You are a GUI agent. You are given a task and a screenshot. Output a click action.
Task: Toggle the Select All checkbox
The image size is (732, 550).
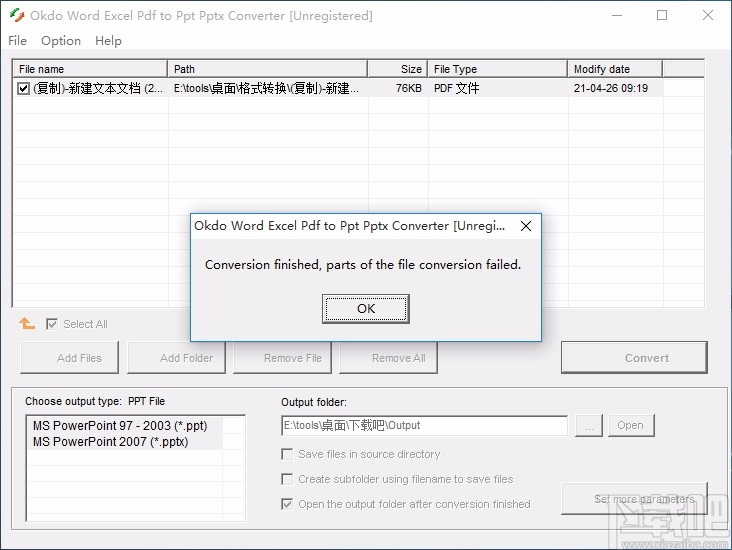click(52, 324)
